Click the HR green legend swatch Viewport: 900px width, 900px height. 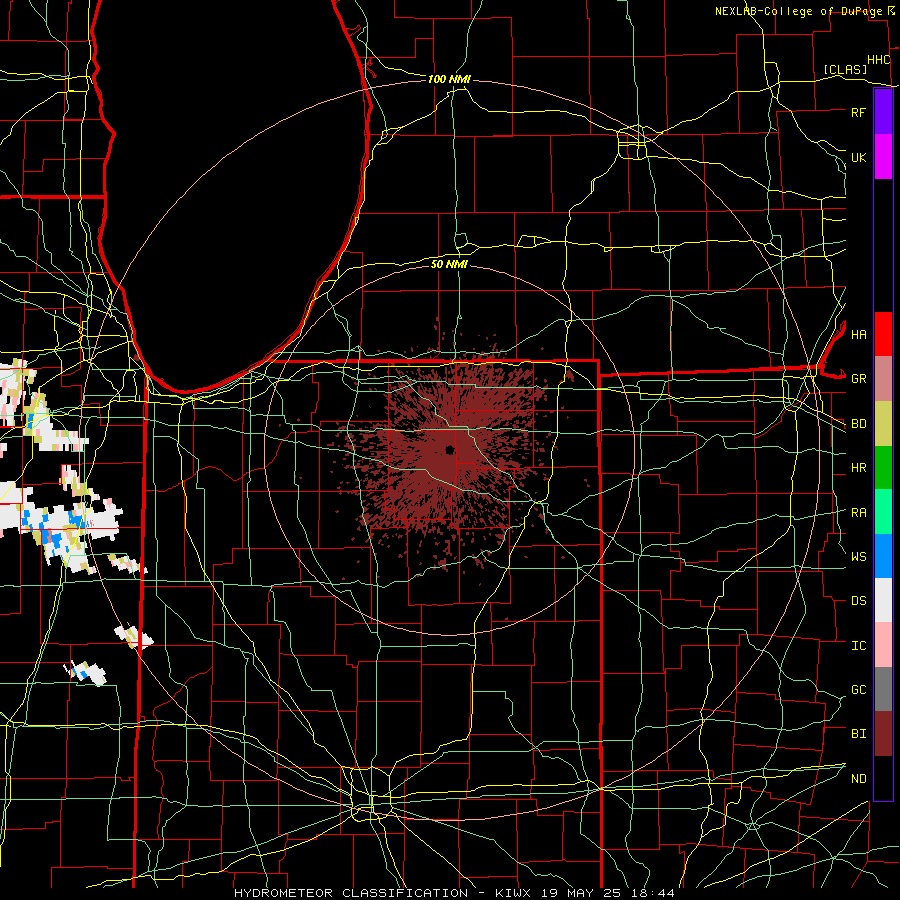point(883,467)
